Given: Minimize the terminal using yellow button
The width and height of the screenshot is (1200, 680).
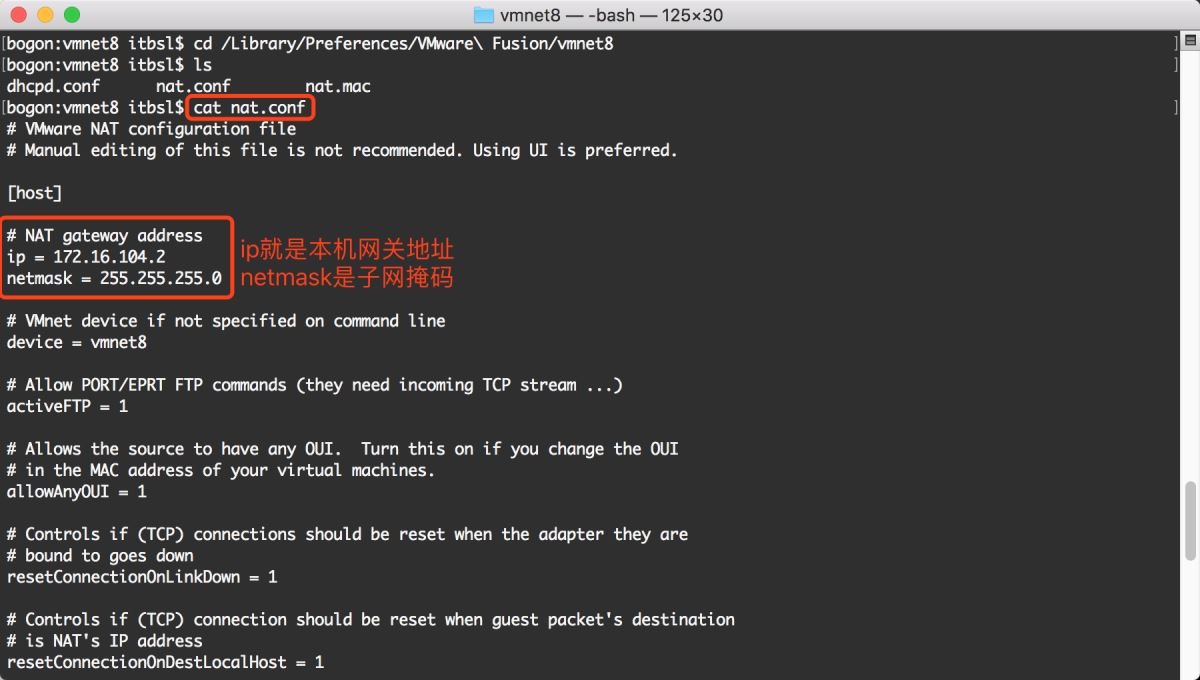Looking at the screenshot, I should [45, 15].
